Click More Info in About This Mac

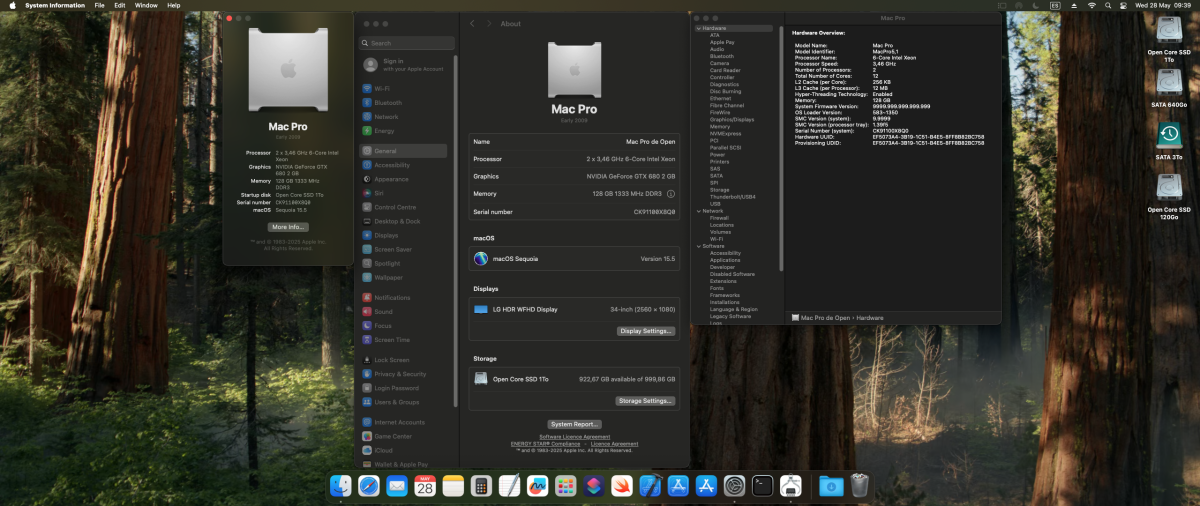pos(288,227)
